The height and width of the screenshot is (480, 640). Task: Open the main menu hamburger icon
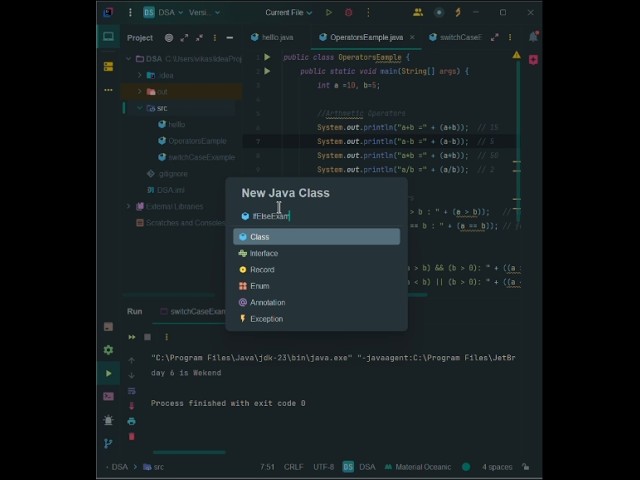130,13
